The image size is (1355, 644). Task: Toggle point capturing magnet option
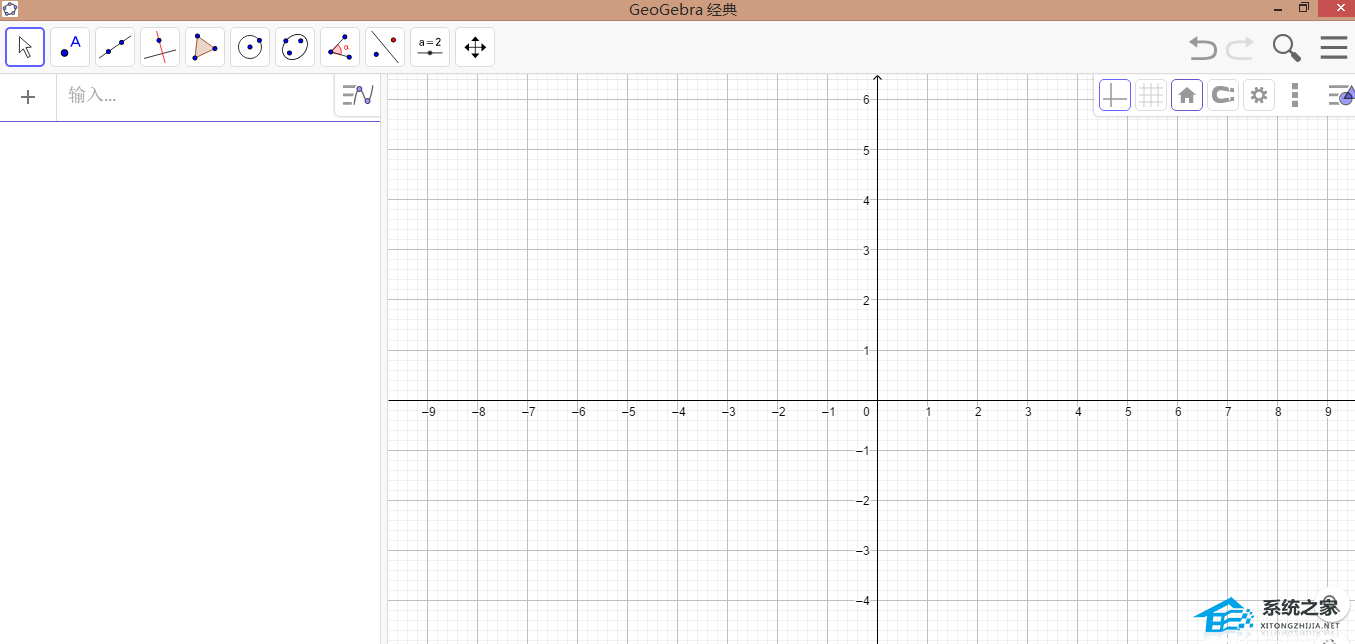click(1223, 95)
